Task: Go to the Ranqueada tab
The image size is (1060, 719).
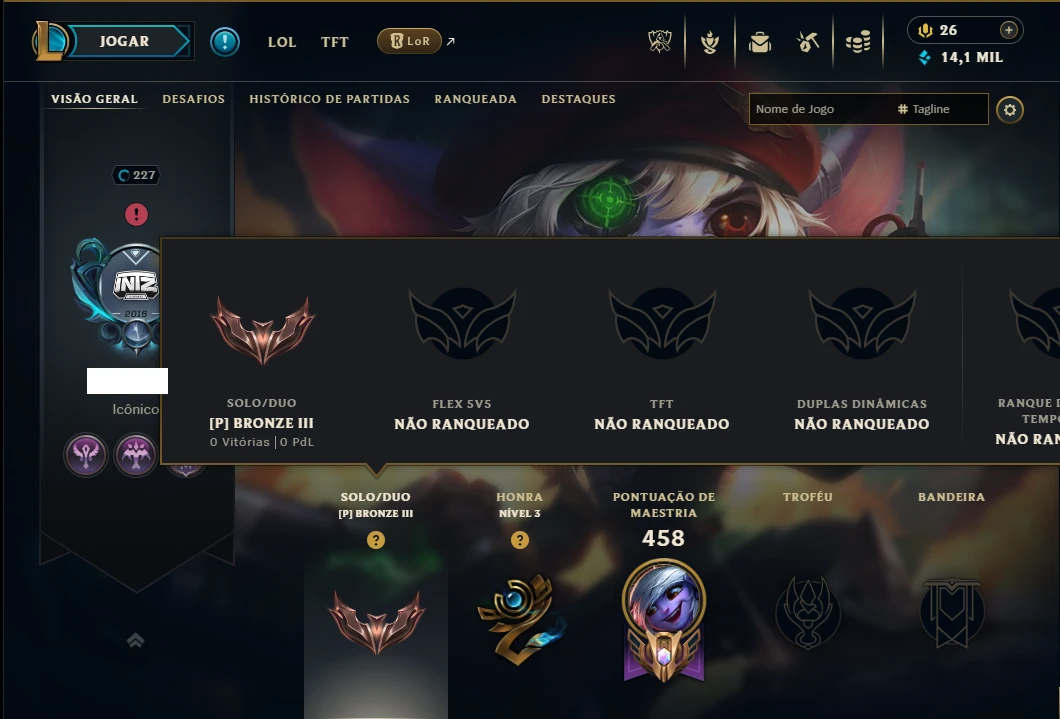Action: pyautogui.click(x=475, y=99)
